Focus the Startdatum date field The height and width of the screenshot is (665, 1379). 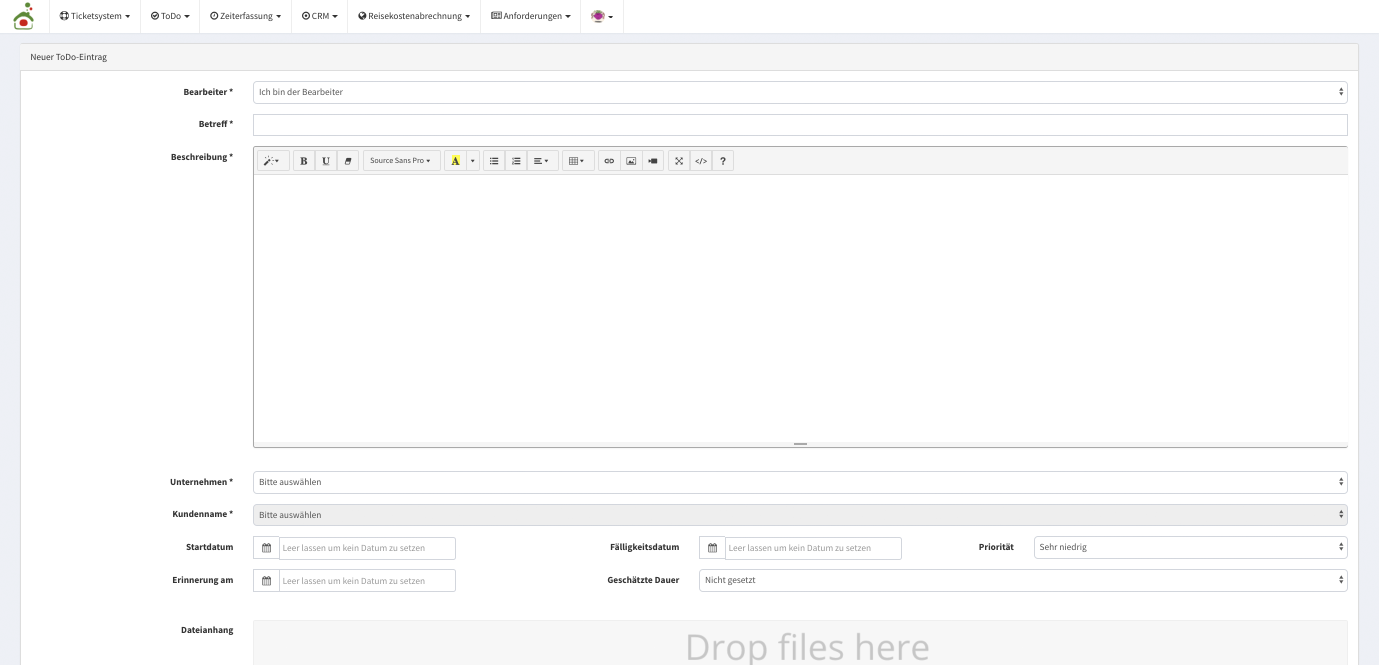[x=367, y=548]
